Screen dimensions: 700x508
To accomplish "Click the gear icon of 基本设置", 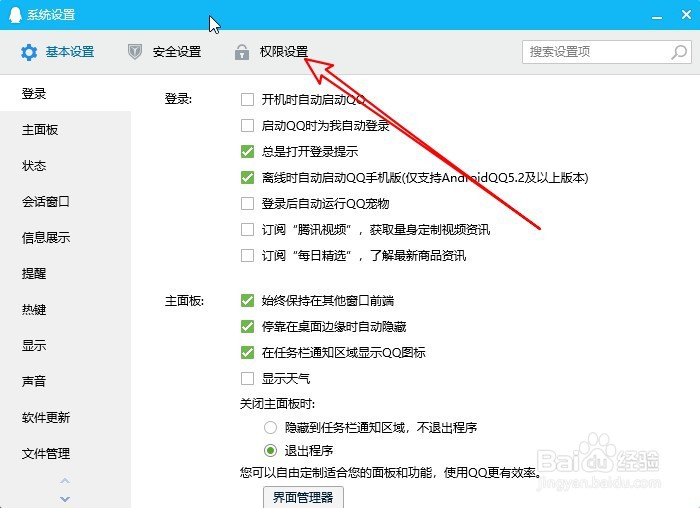I will 29,52.
